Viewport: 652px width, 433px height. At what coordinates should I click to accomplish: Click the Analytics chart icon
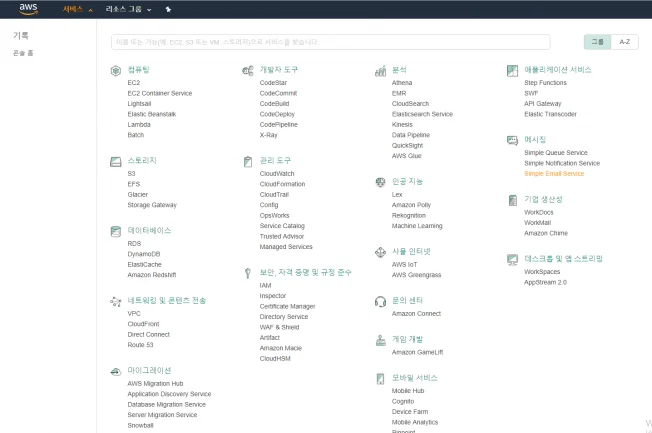coord(380,71)
